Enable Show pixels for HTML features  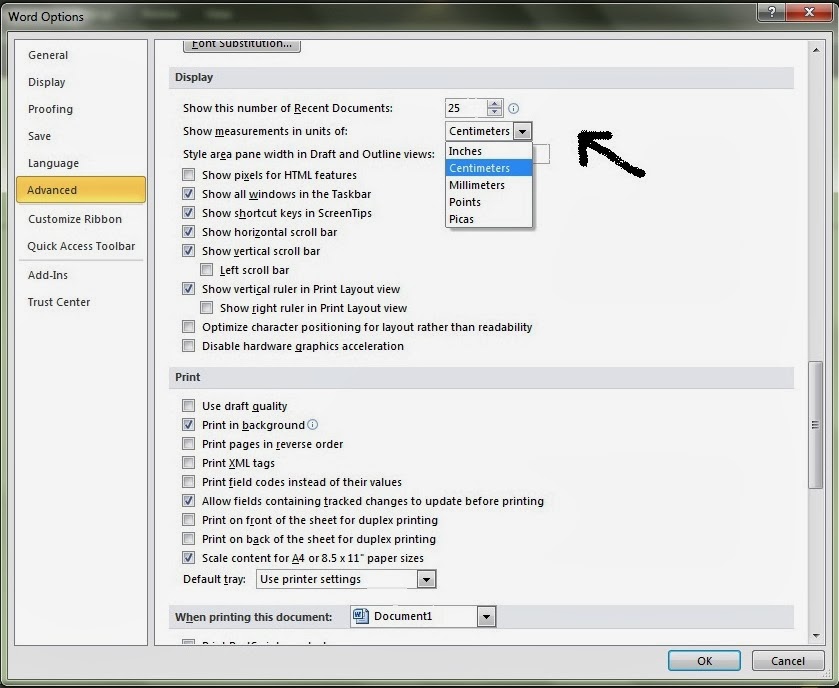[x=188, y=175]
